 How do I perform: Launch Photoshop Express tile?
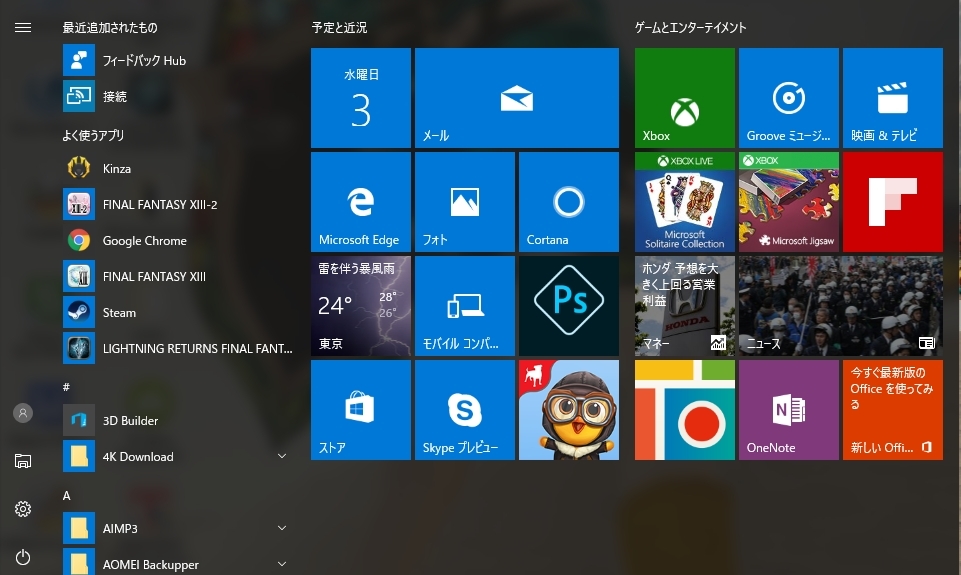point(569,306)
